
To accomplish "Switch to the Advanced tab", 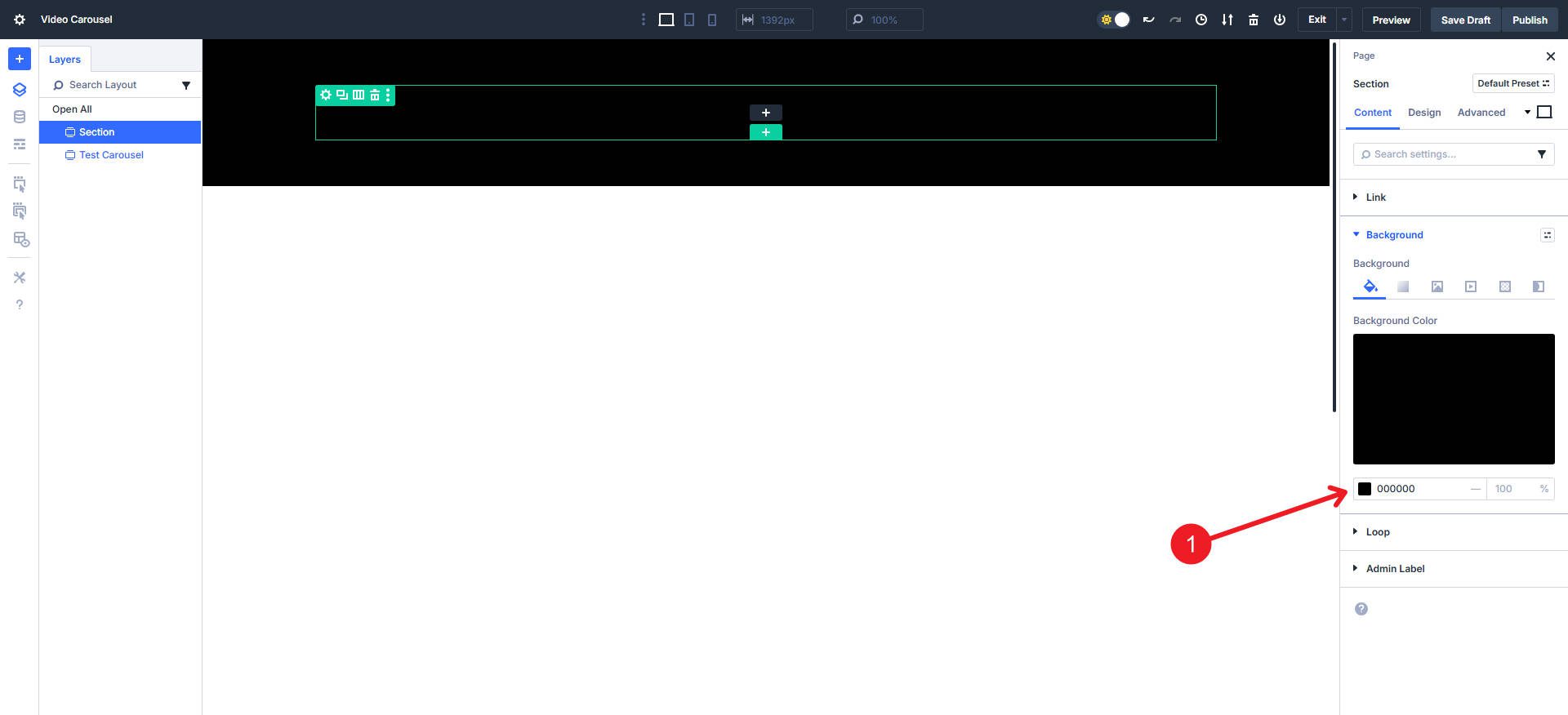I will 1481,113.
